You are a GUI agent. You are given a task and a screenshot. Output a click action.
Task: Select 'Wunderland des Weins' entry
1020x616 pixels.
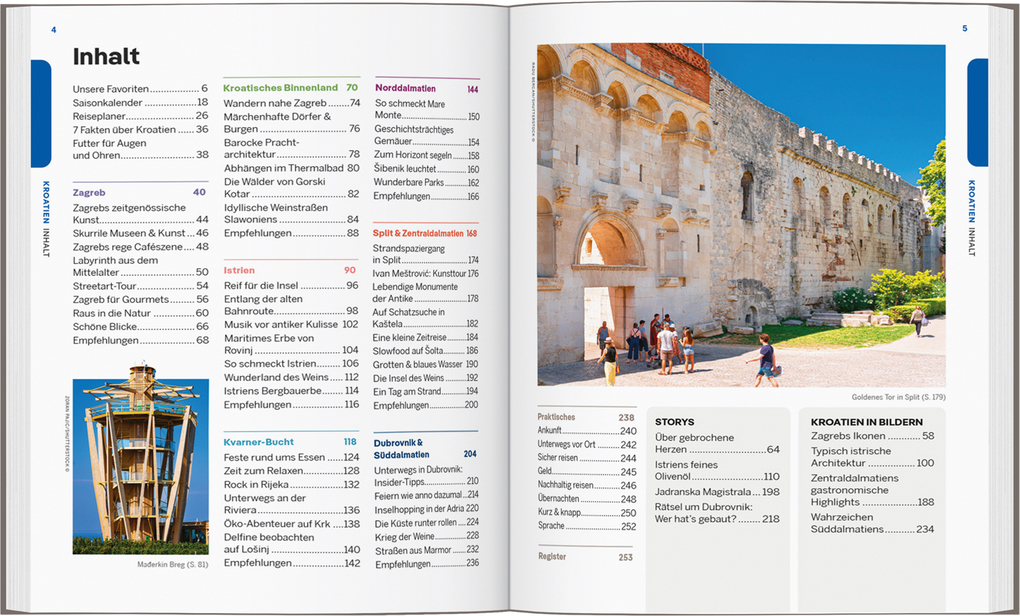pos(291,377)
